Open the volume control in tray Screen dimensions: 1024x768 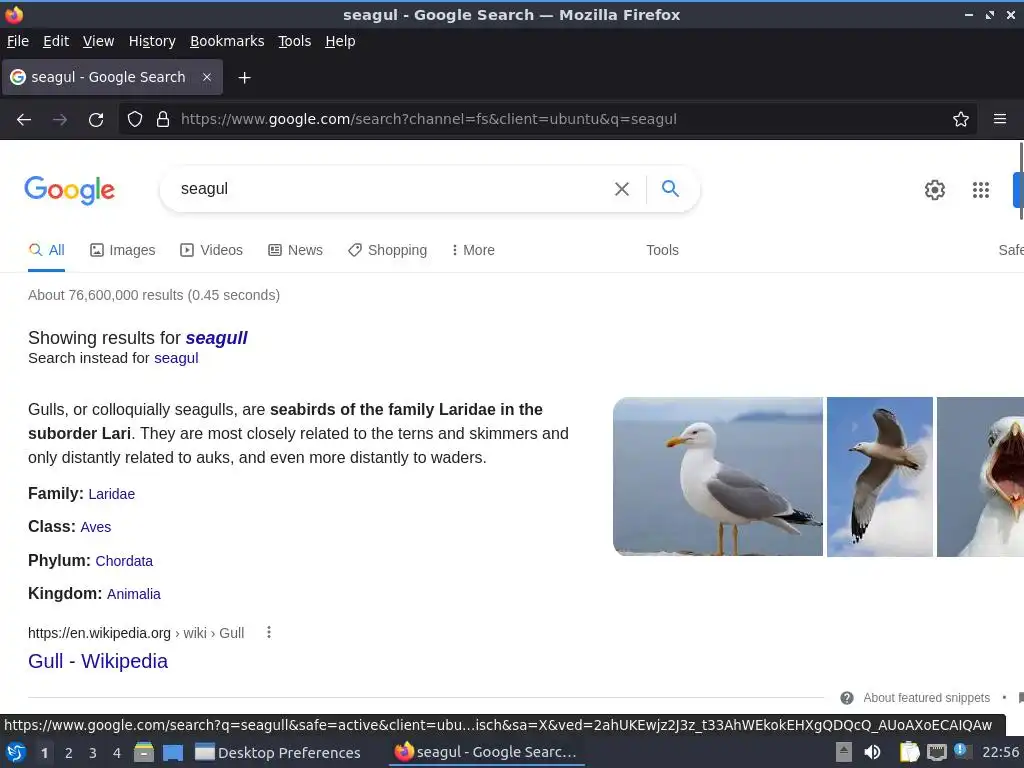(x=872, y=752)
